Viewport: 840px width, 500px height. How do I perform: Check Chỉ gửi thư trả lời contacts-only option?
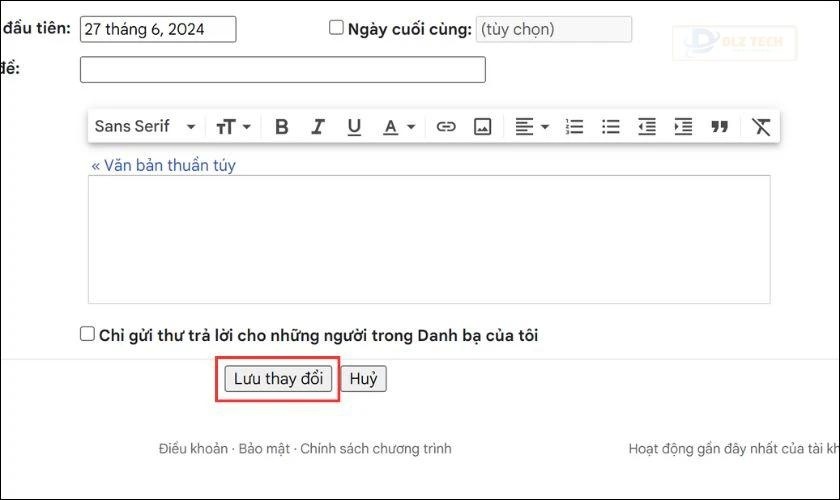(x=87, y=334)
